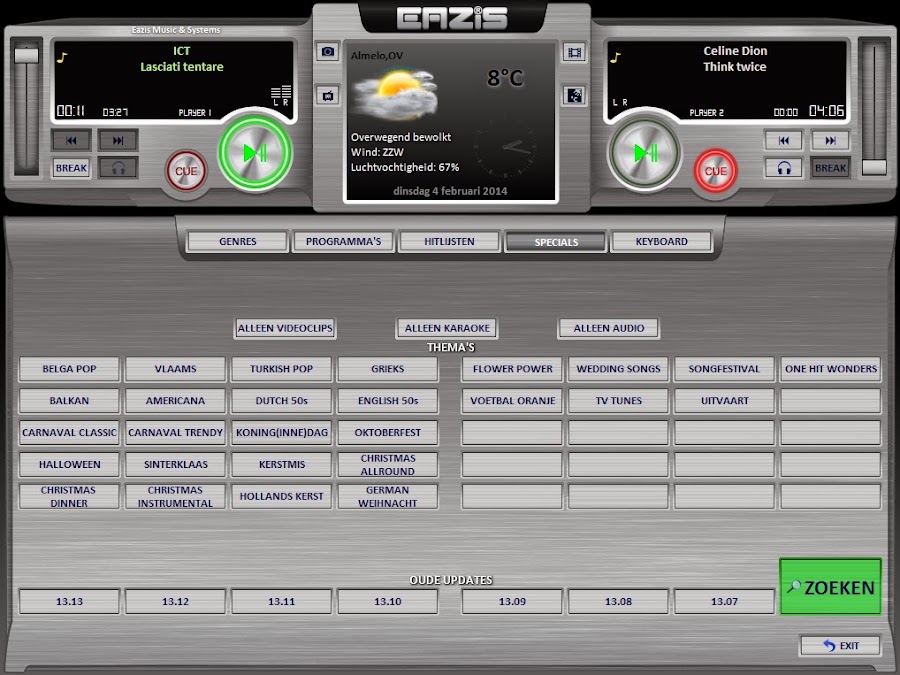The width and height of the screenshot is (900, 675).
Task: Skip to next track on Player 1
Action: click(x=118, y=140)
